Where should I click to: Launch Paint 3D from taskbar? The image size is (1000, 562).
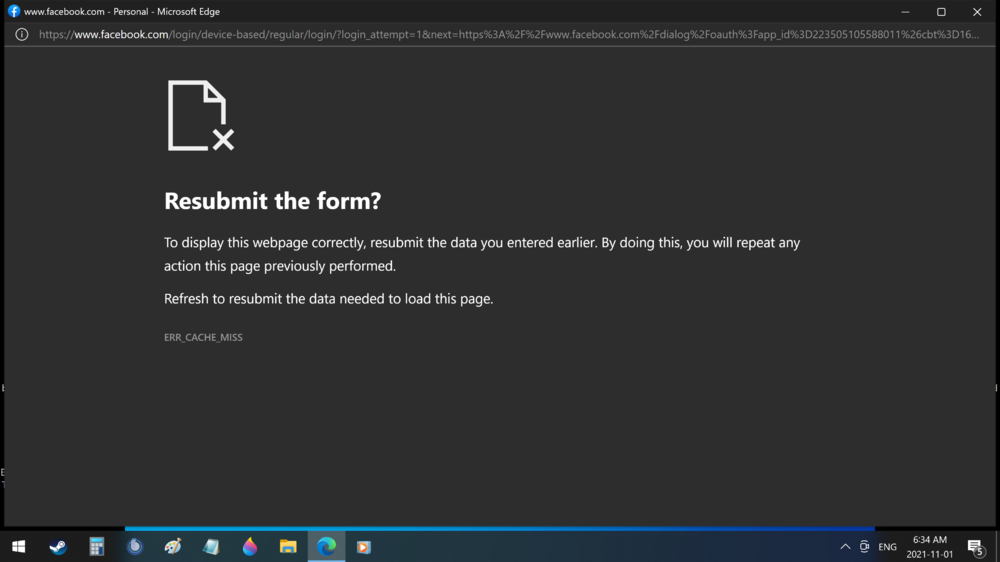pyautogui.click(x=250, y=547)
